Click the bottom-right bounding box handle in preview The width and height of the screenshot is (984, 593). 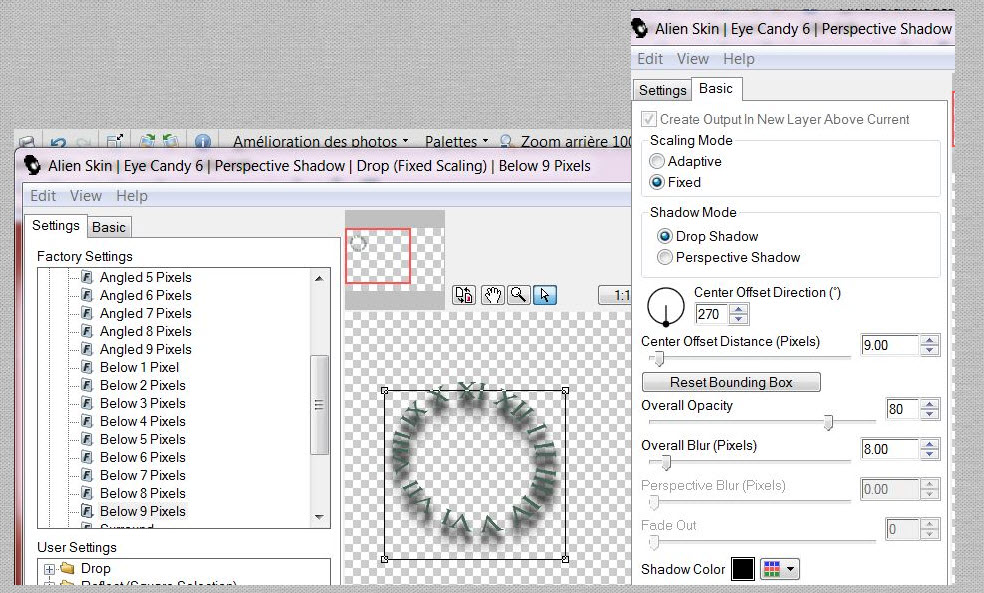pos(565,558)
